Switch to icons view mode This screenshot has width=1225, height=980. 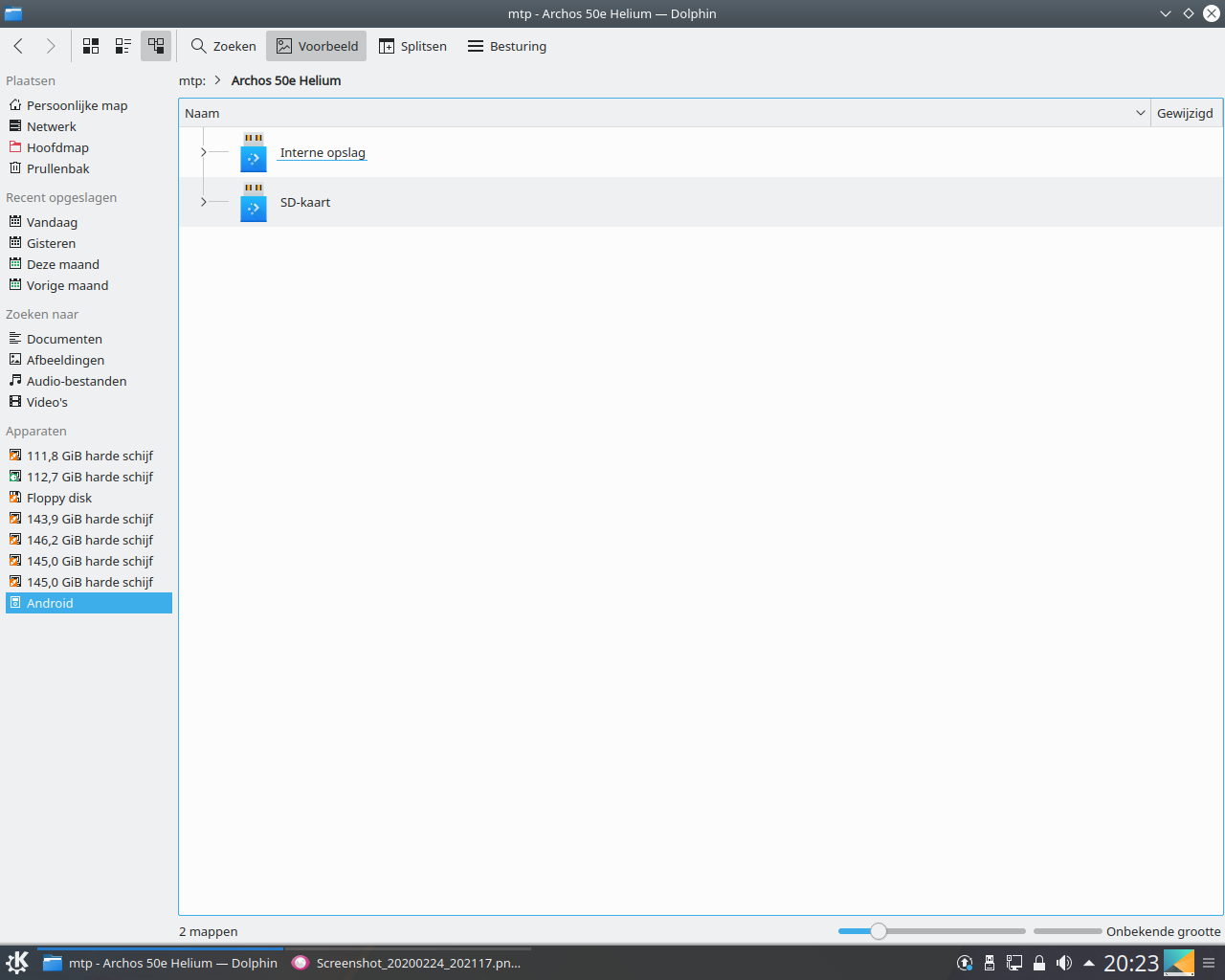91,46
